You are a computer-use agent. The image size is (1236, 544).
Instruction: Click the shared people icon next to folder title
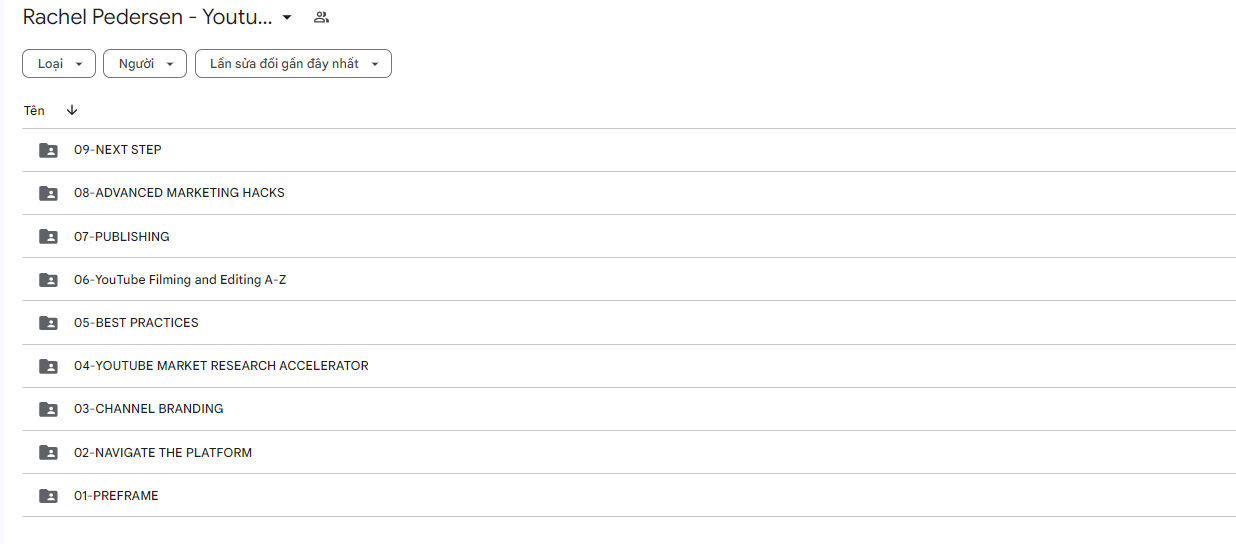tap(321, 17)
